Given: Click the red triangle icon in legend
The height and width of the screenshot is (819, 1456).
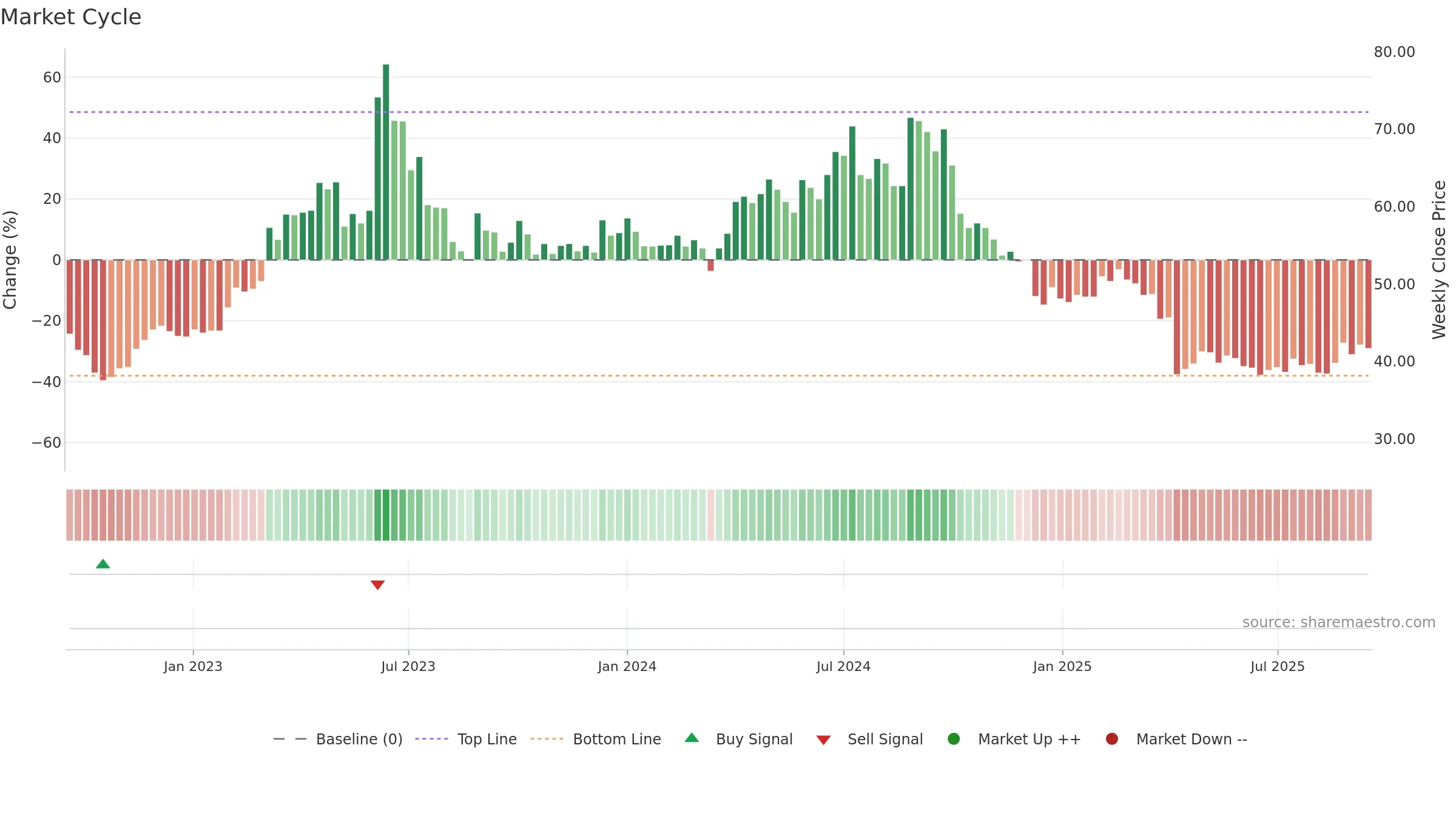Looking at the screenshot, I should (823, 740).
